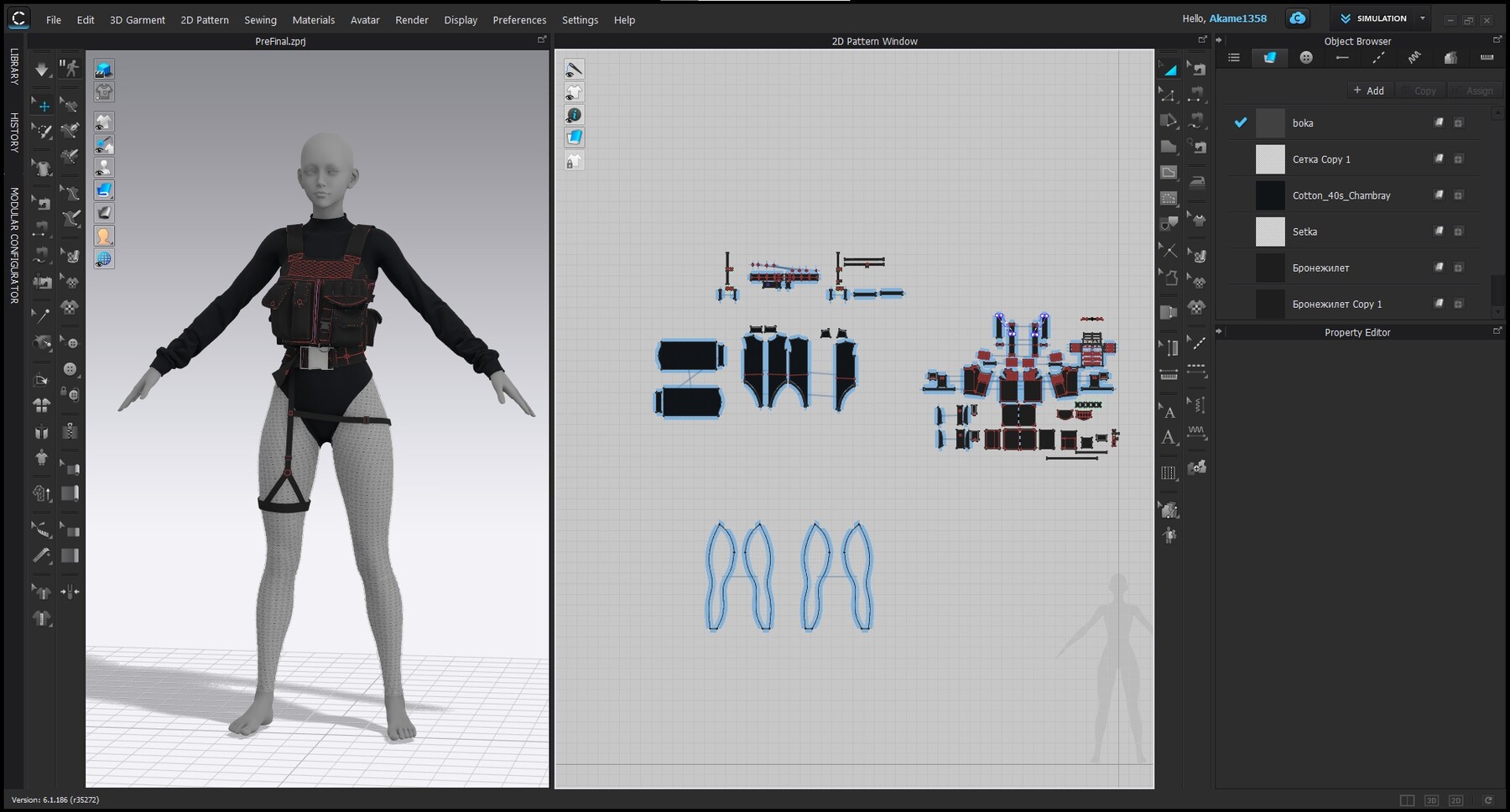Open the Materials menu
1510x812 pixels.
314,19
